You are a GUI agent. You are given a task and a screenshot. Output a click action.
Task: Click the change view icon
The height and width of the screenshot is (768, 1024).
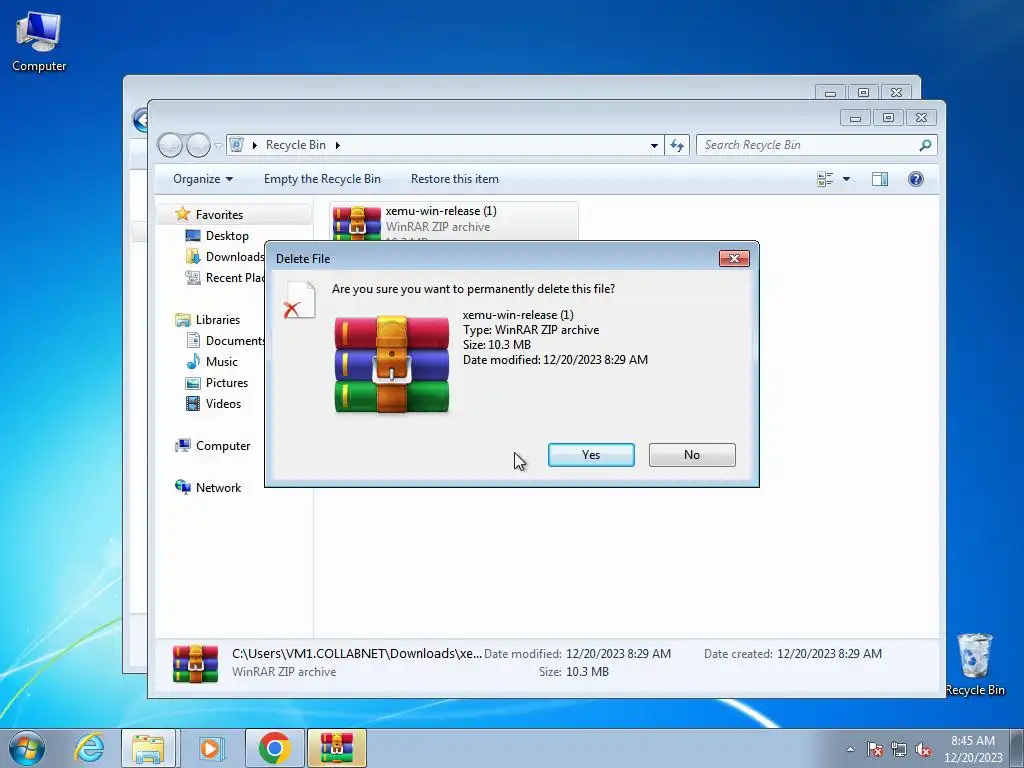pyautogui.click(x=825, y=179)
